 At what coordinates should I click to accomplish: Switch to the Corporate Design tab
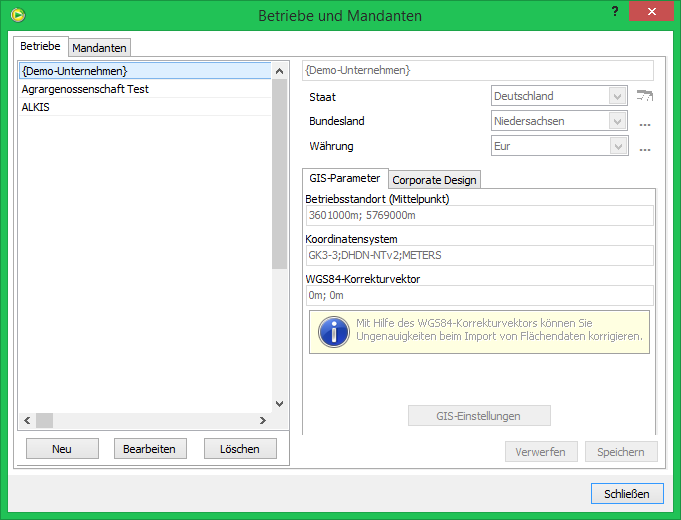click(434, 180)
